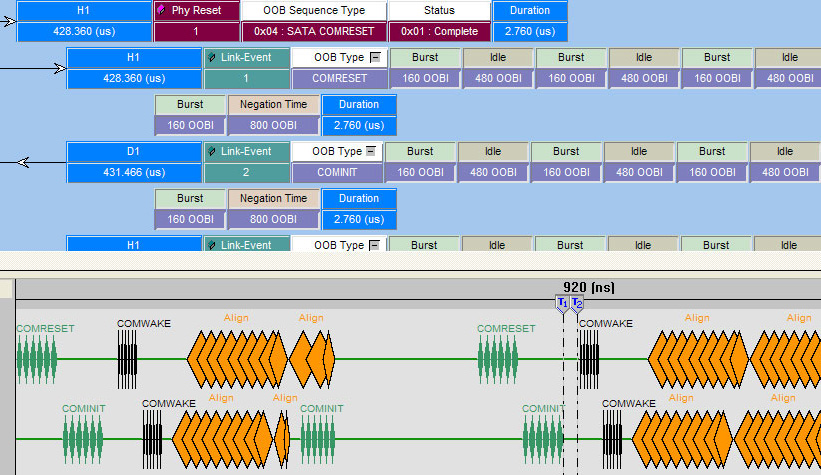Viewport: 821px width, 475px height.
Task: Click the Link-Event number 1 cell
Action: [246, 79]
